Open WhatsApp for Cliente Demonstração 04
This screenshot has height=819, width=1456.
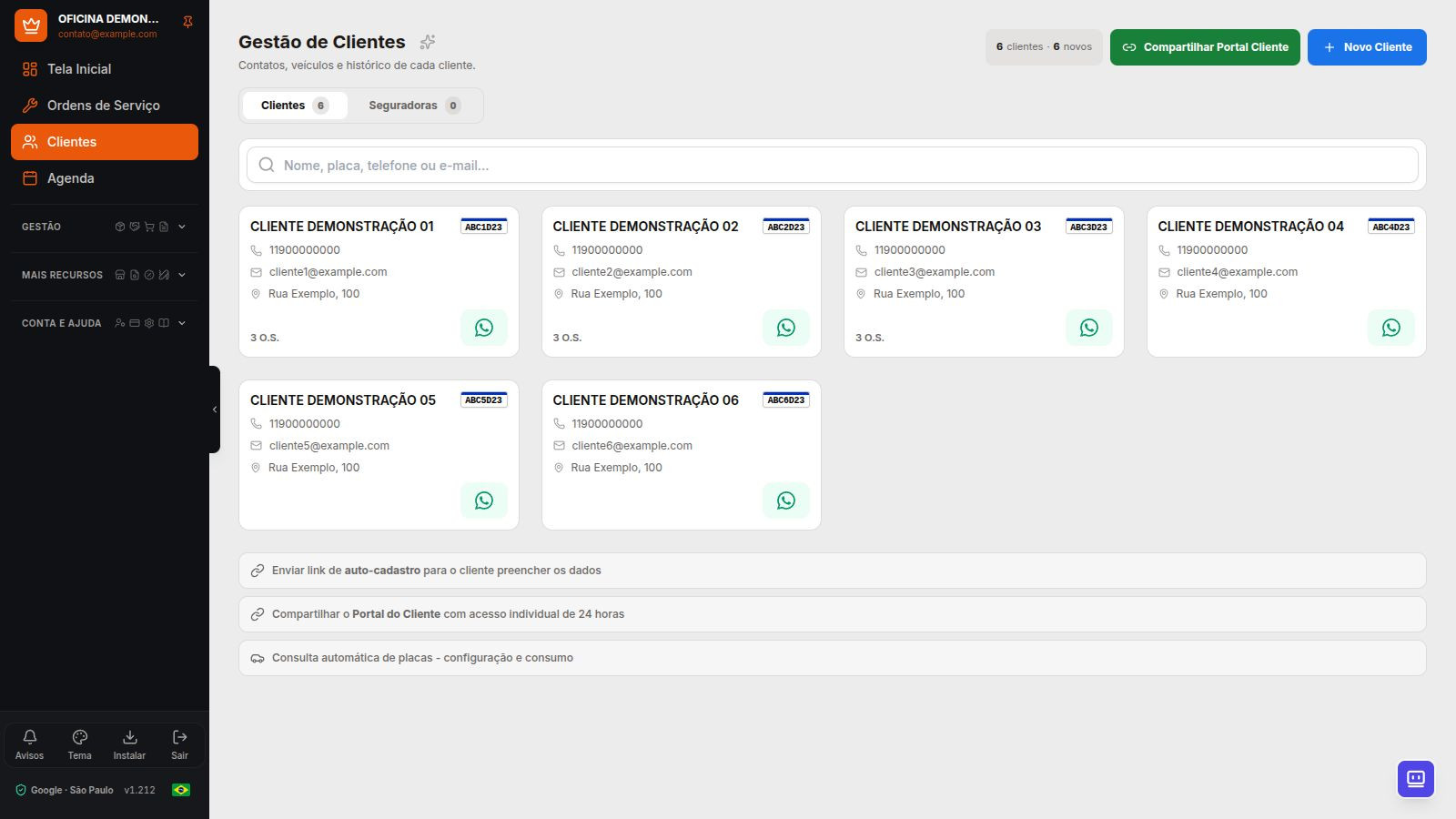coord(1391,328)
